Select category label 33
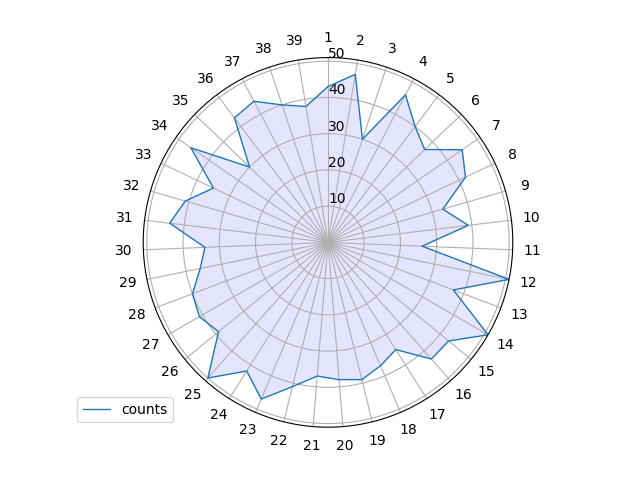The height and width of the screenshot is (480, 640). click(x=143, y=154)
